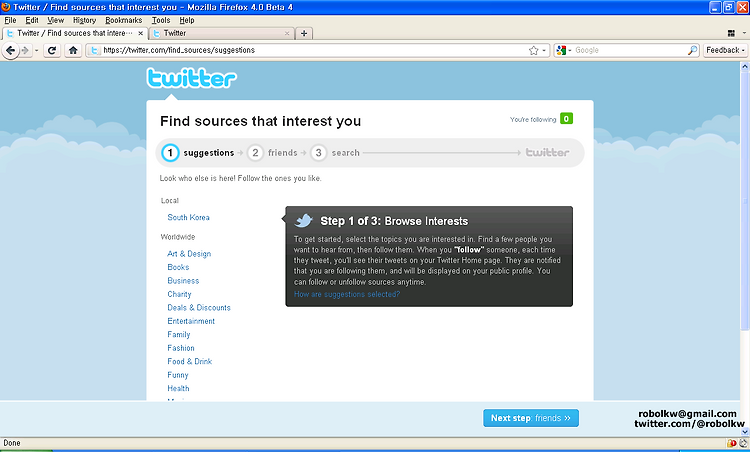750x452 pixels.
Task: Click the grey twitter logo at steps end
Action: [547, 153]
